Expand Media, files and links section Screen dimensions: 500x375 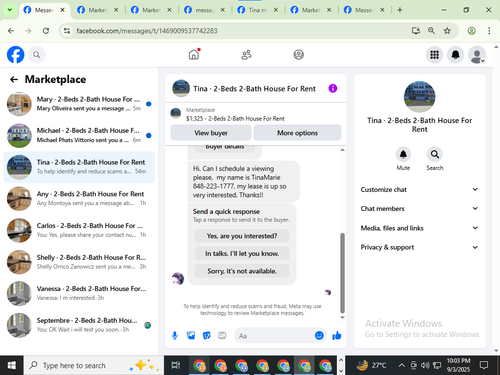pyautogui.click(x=419, y=228)
